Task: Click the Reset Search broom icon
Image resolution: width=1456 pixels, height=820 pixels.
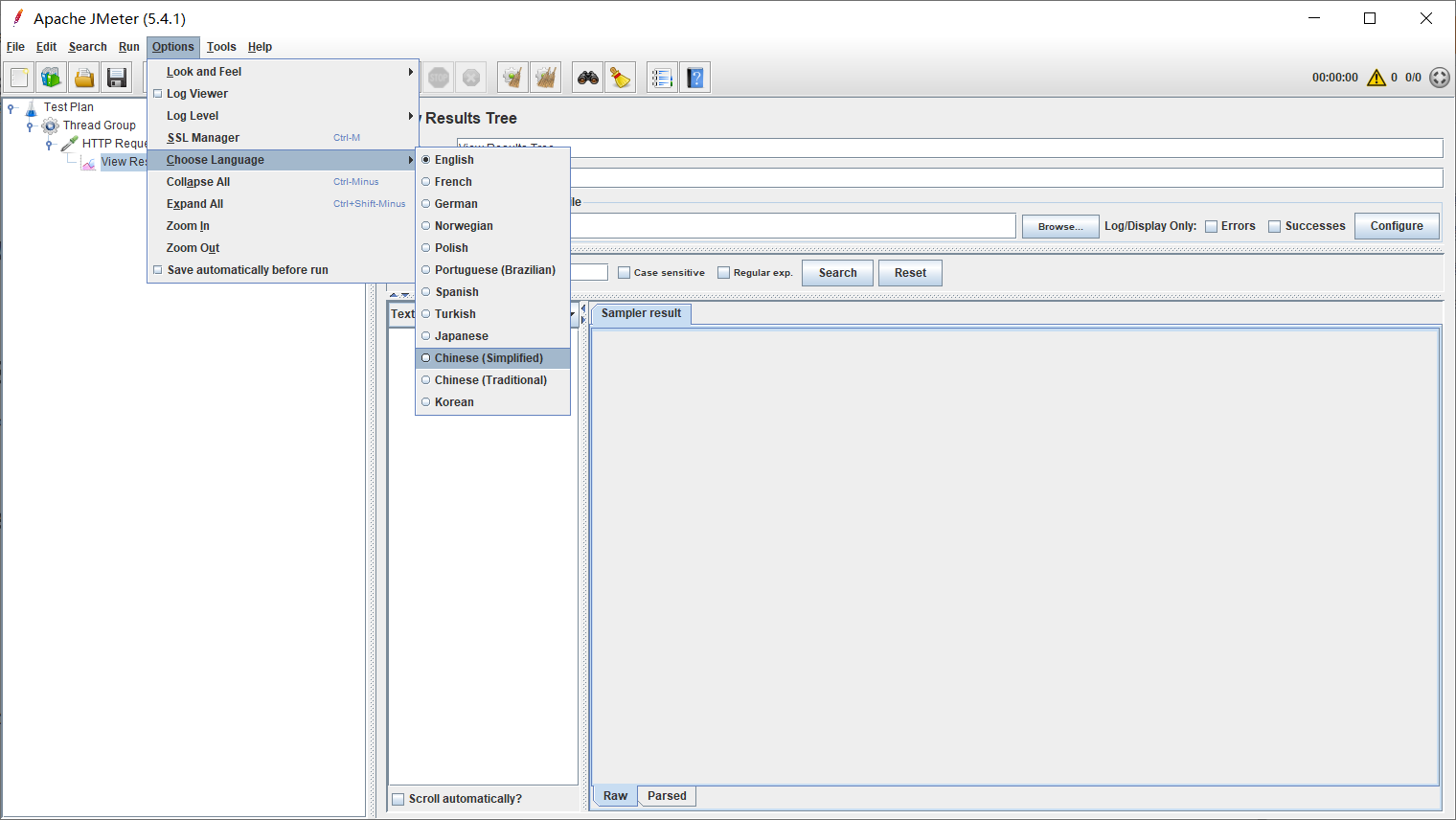Action: 621,78
